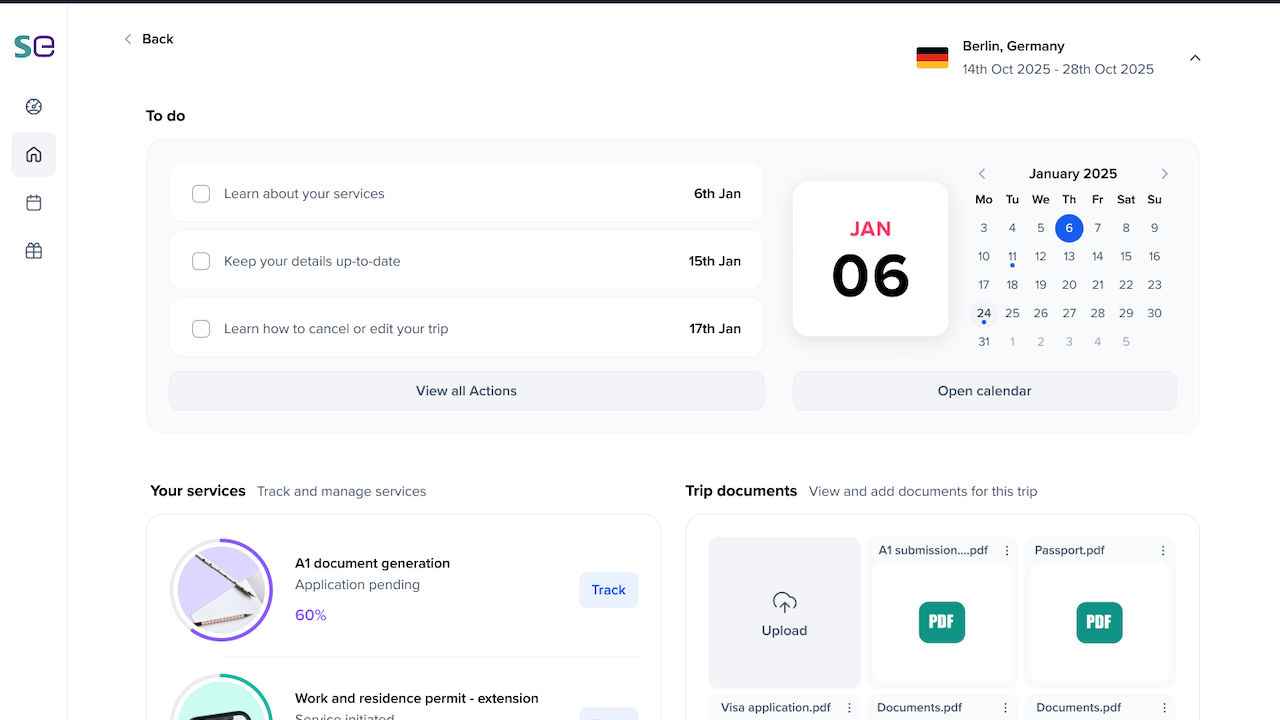Choose calendar date 28
This screenshot has height=720, width=1280.
pos(1098,313)
